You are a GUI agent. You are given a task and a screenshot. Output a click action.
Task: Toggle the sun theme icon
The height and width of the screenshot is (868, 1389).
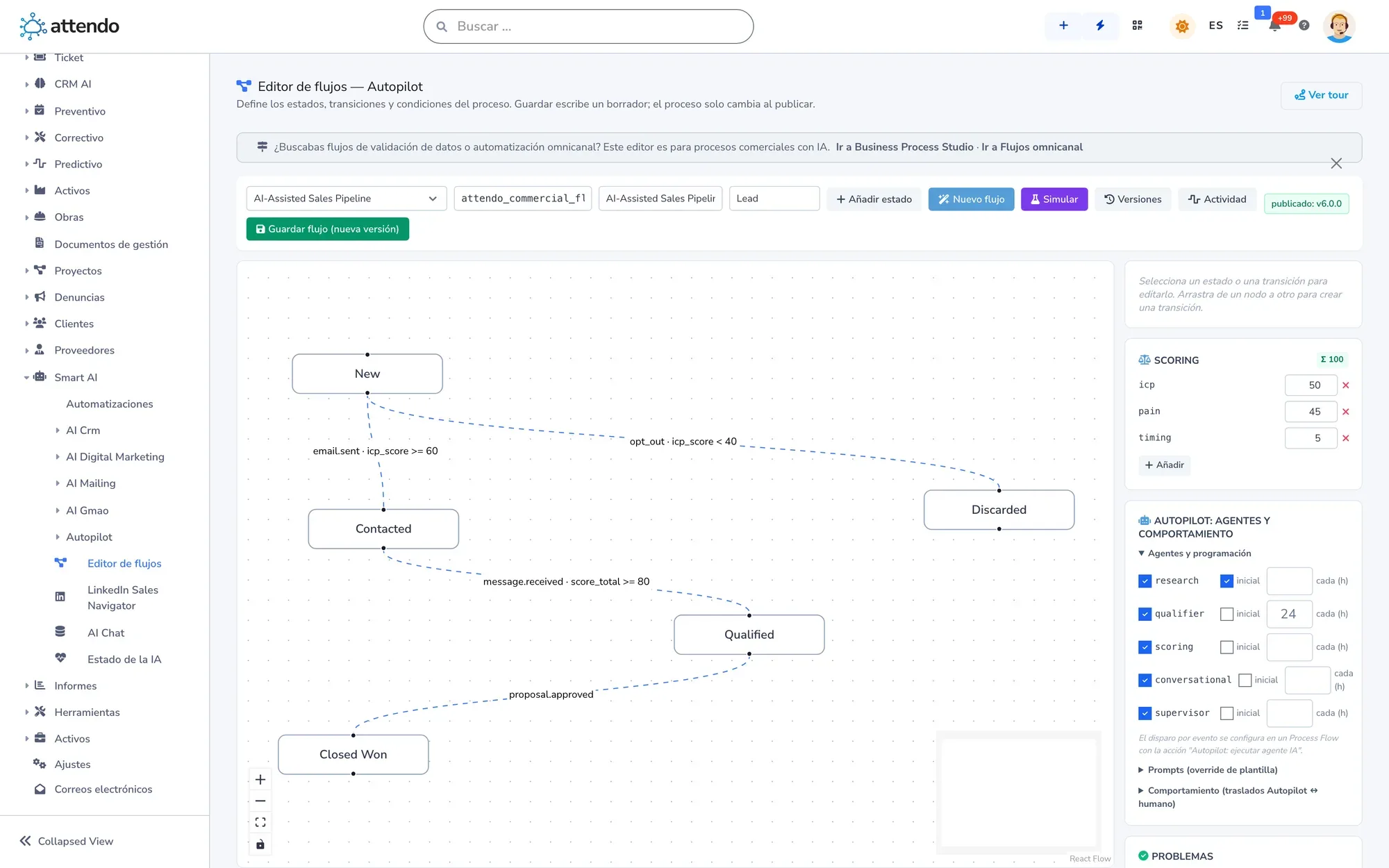tap(1181, 26)
